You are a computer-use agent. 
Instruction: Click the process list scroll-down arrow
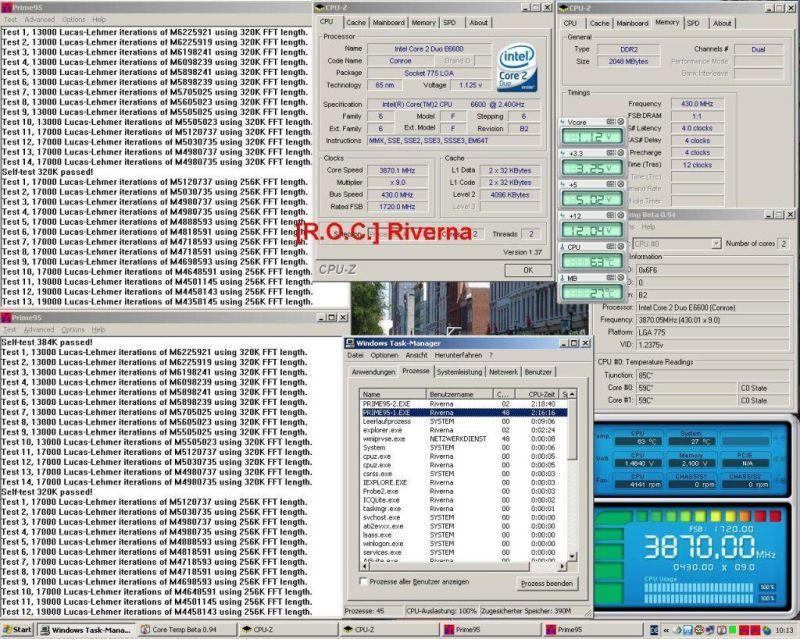click(x=572, y=556)
